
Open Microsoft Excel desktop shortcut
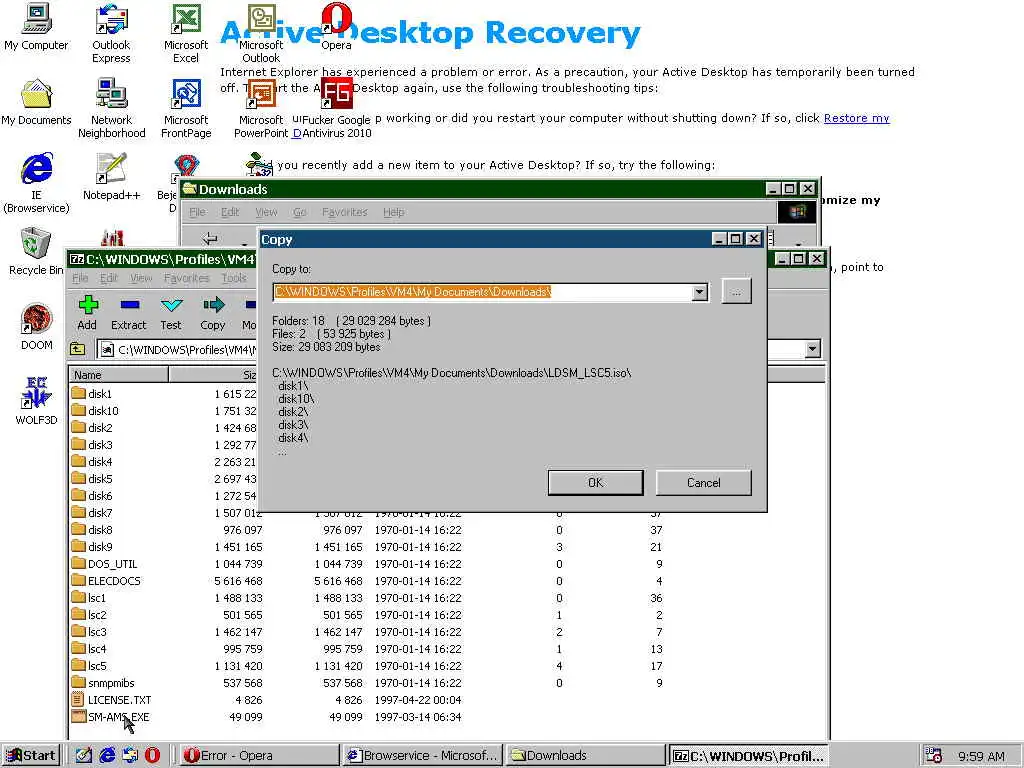pyautogui.click(x=186, y=33)
